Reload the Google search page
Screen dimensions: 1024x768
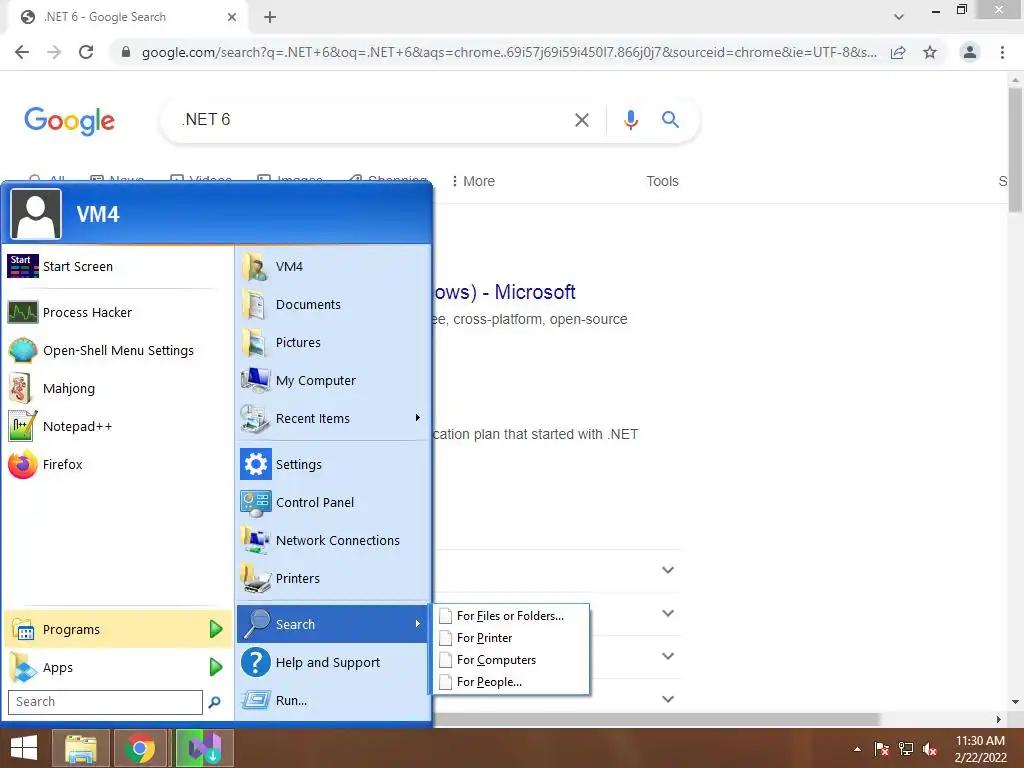[x=86, y=52]
